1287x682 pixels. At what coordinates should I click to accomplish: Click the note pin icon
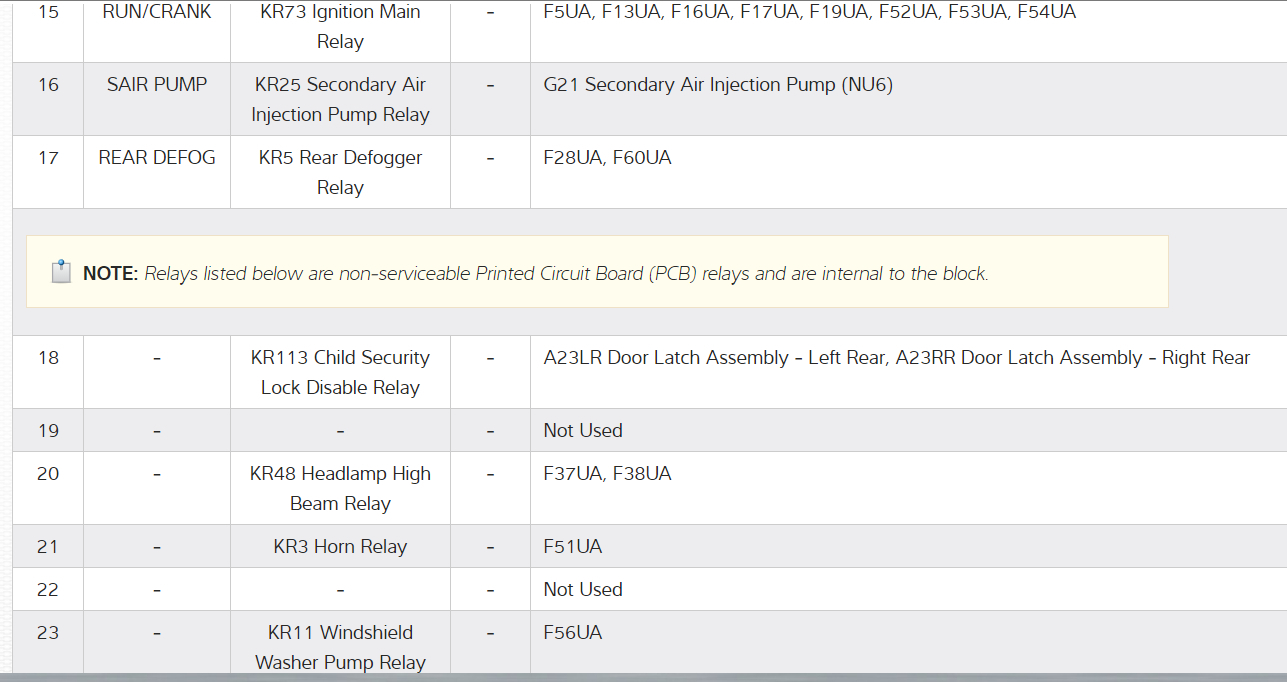(x=61, y=272)
